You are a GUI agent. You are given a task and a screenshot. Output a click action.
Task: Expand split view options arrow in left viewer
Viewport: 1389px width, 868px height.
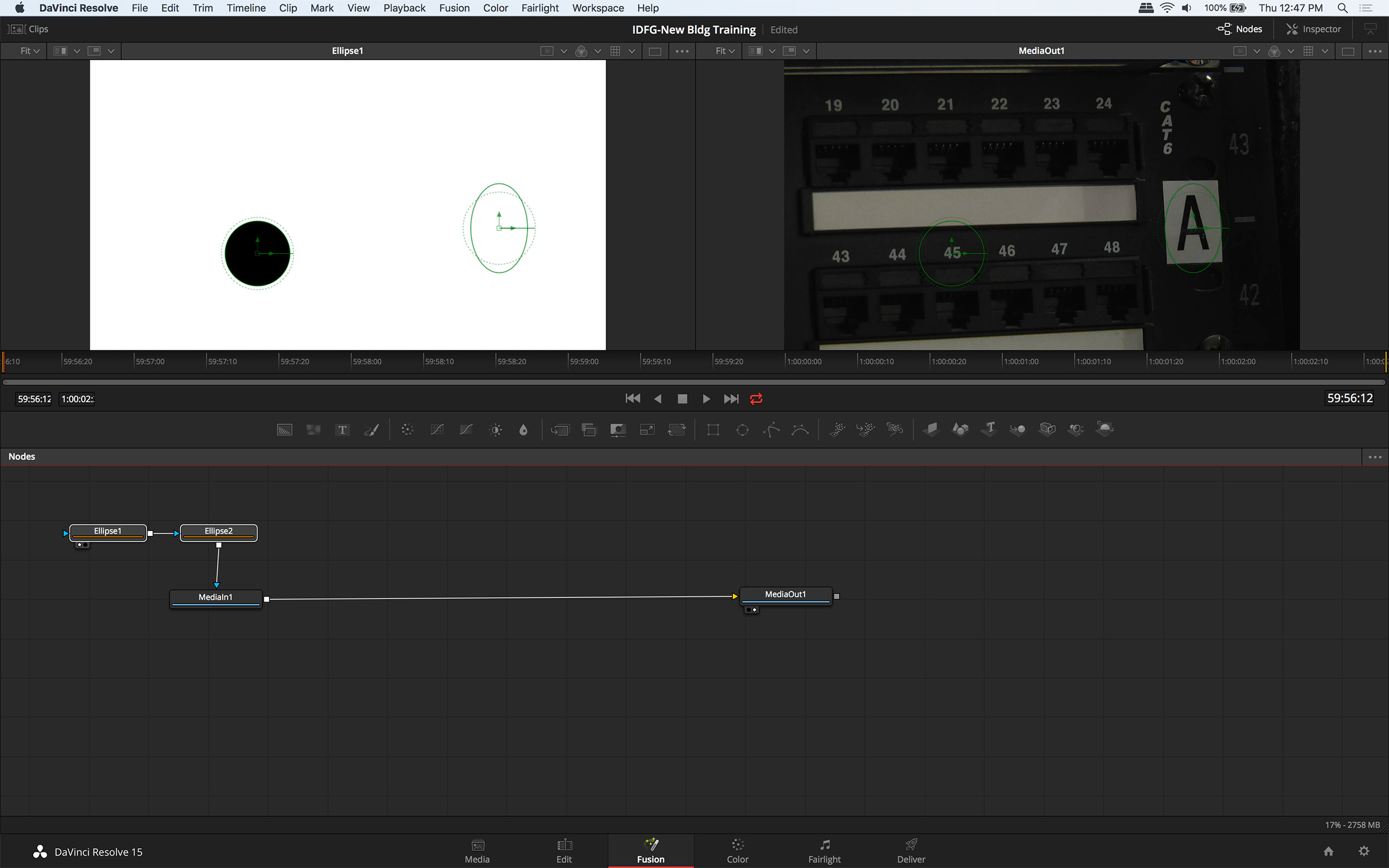(x=77, y=51)
